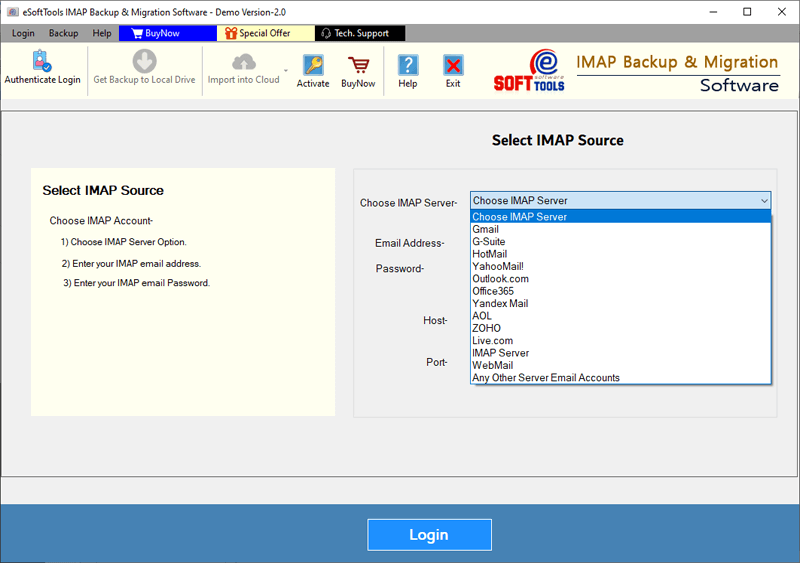Choose Office365 in the dropdown list
The image size is (800, 563).
[493, 291]
